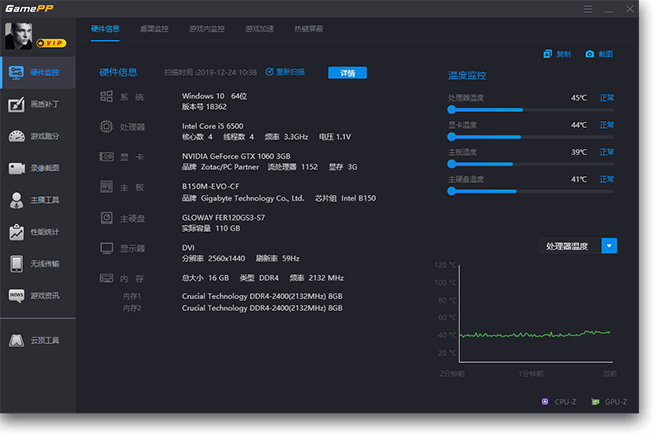Click the 硬件信息 section heading

118,72
